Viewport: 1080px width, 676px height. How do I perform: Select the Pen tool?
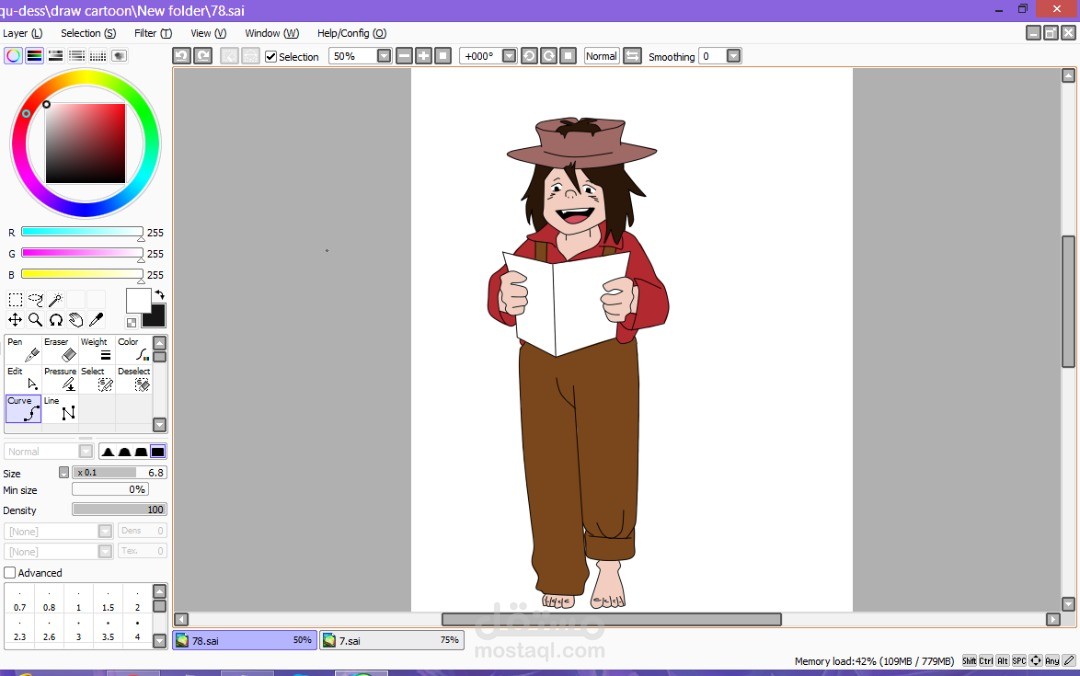click(x=23, y=349)
